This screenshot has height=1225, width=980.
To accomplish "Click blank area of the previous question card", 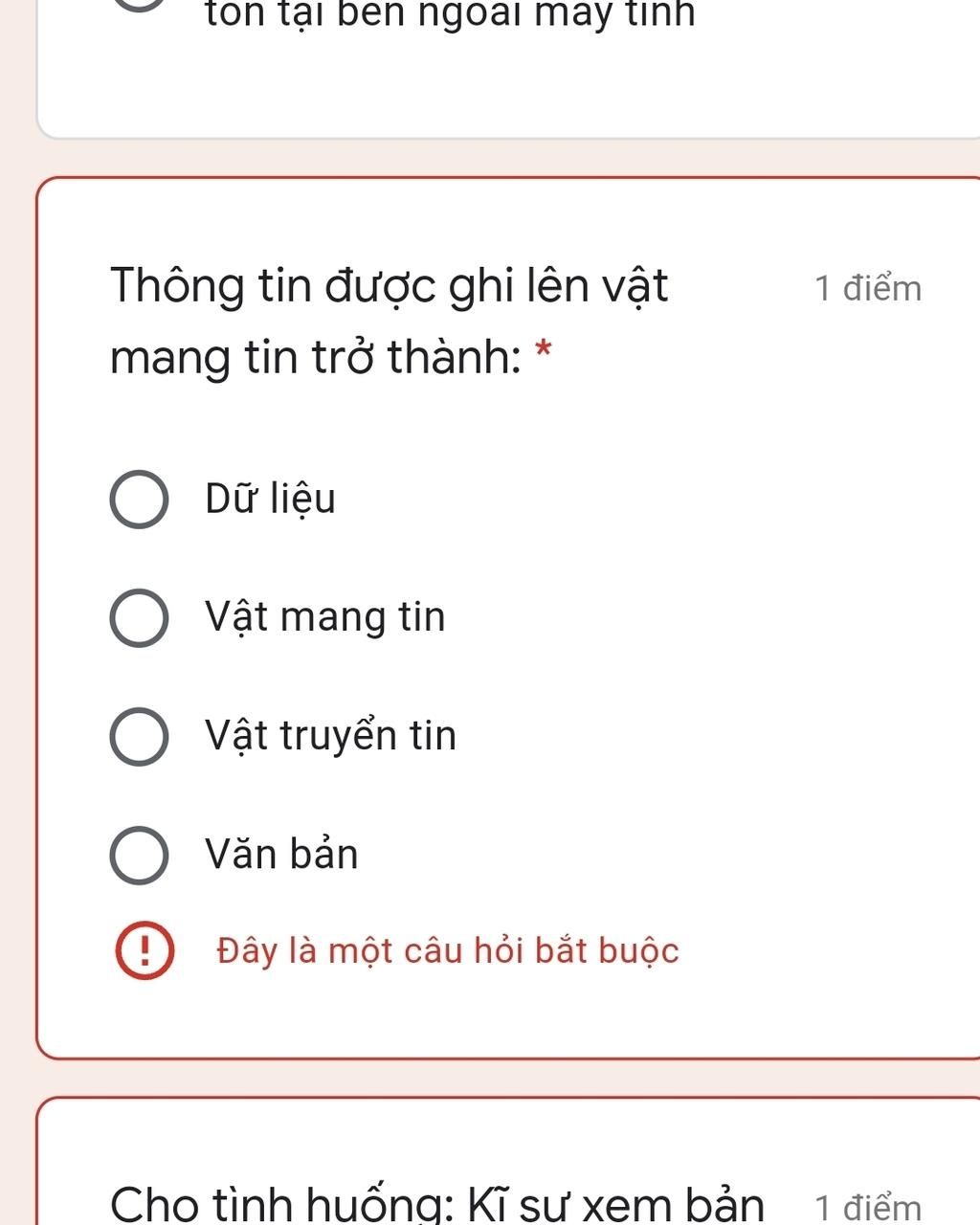I will coord(507,86).
